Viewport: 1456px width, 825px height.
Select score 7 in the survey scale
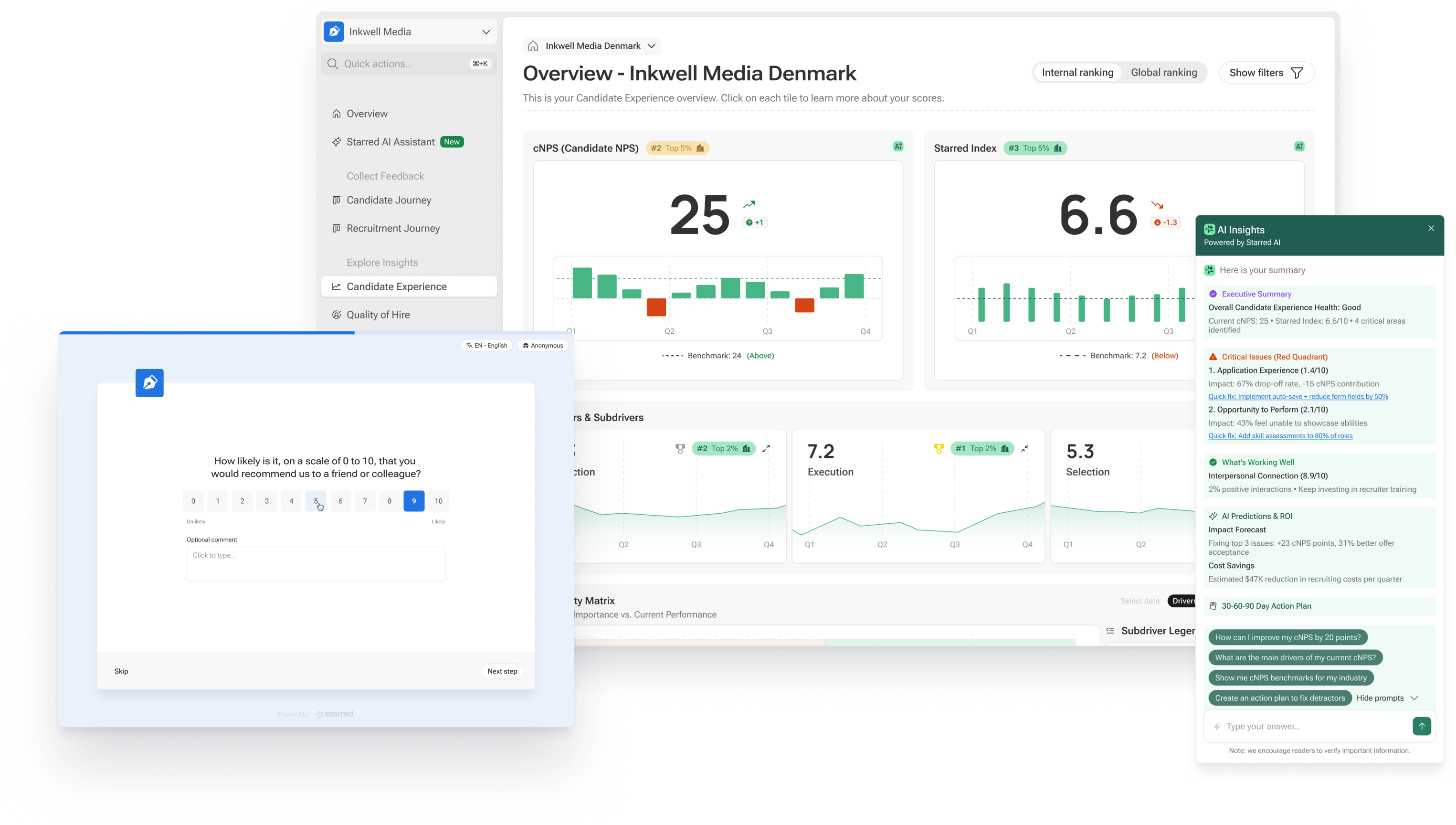pyautogui.click(x=365, y=501)
